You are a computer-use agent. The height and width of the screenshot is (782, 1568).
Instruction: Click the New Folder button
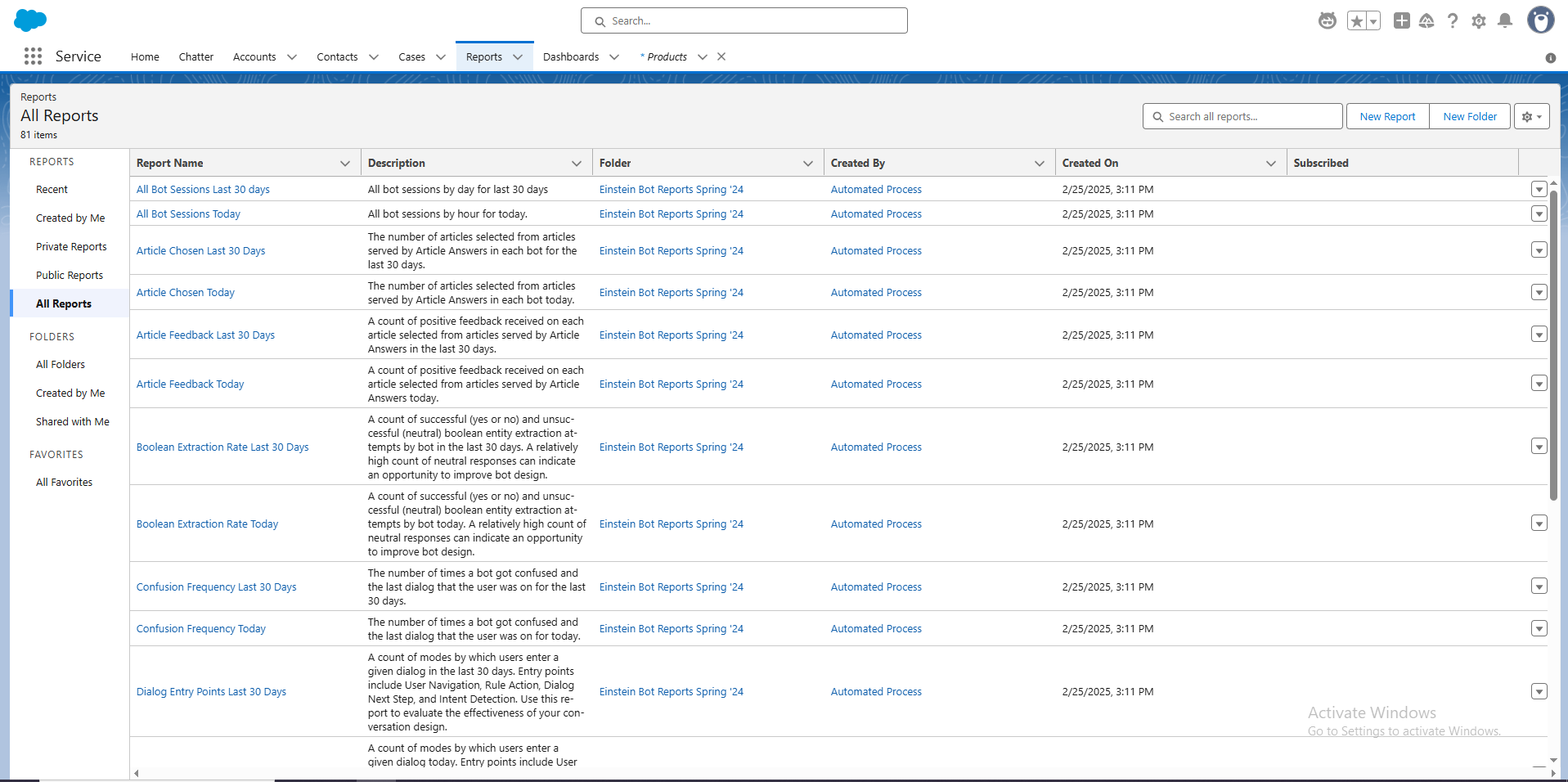[x=1470, y=116]
